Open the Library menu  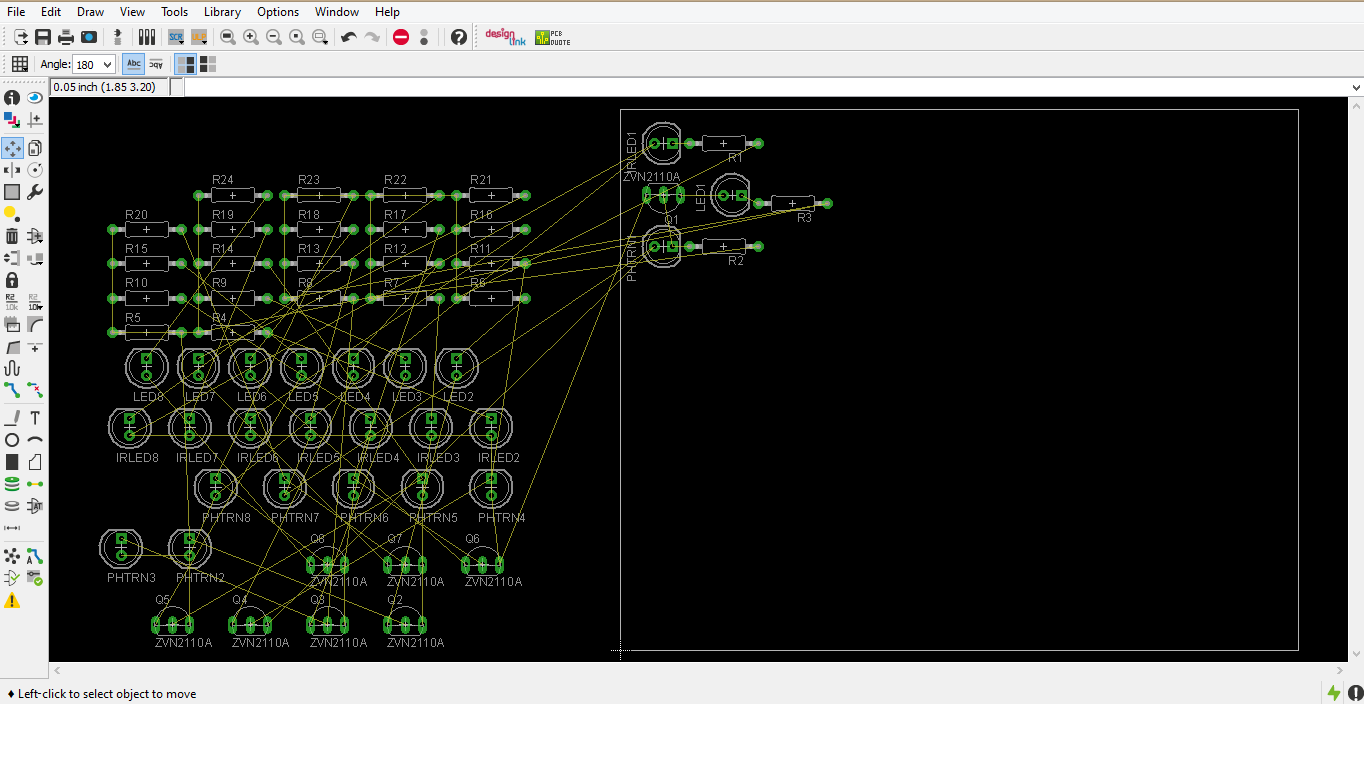(221, 11)
